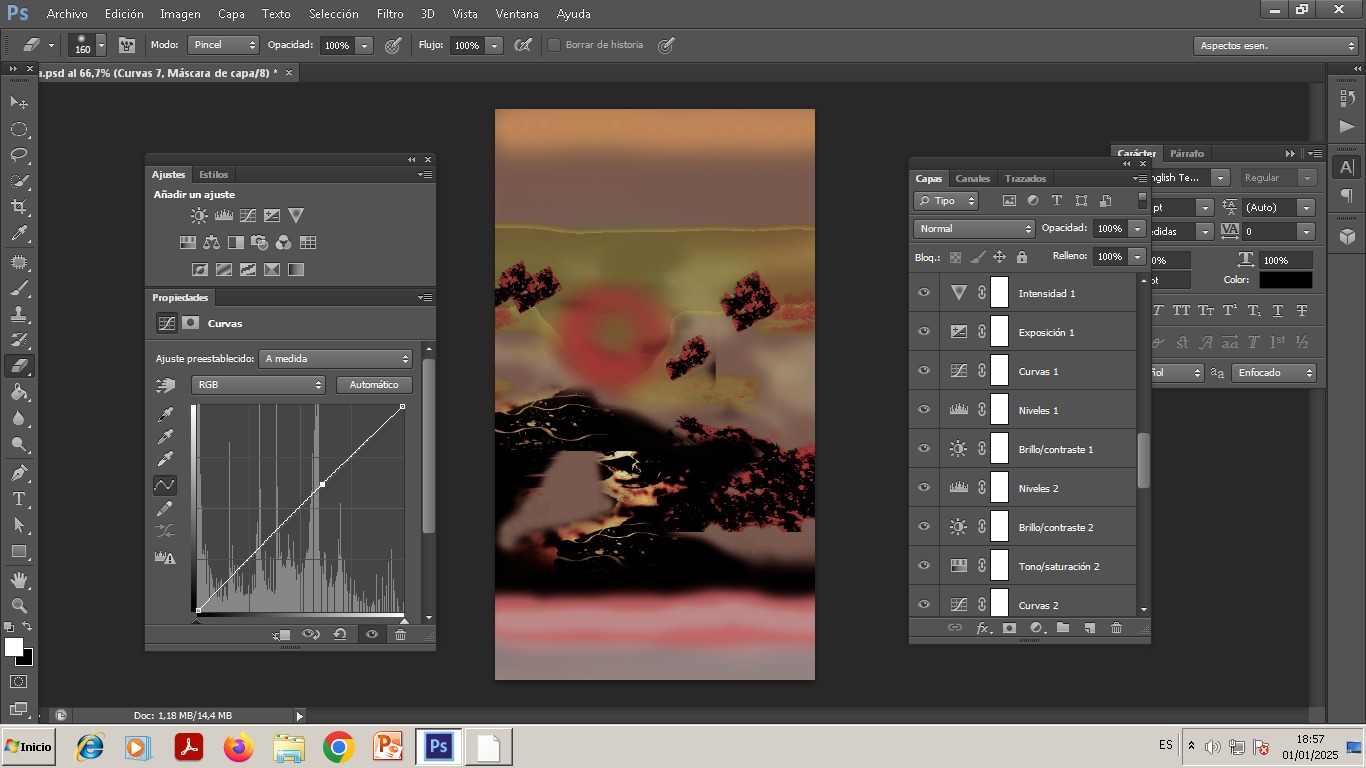
Task: Select the black point eyedropper in Curvas
Action: pos(165,415)
